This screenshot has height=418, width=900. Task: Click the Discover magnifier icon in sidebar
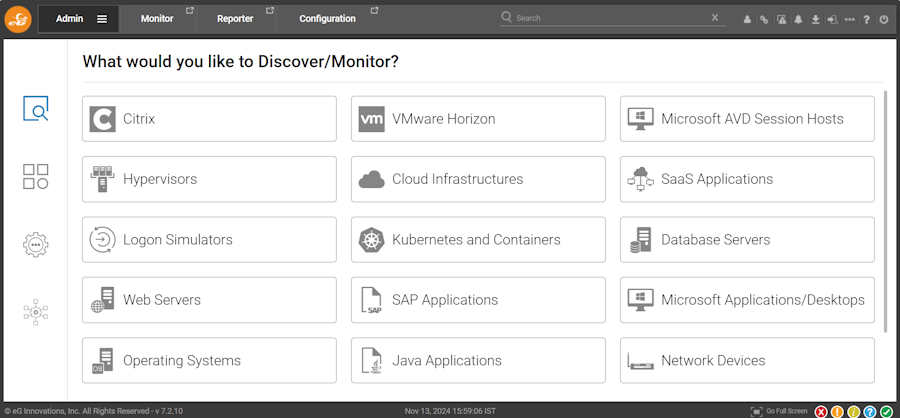tap(36, 109)
